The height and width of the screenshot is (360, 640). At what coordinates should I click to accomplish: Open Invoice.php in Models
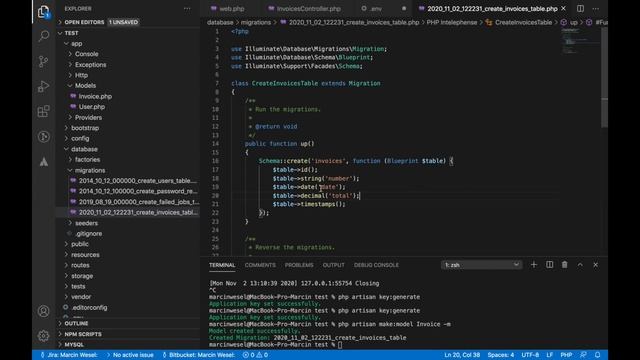128,96
